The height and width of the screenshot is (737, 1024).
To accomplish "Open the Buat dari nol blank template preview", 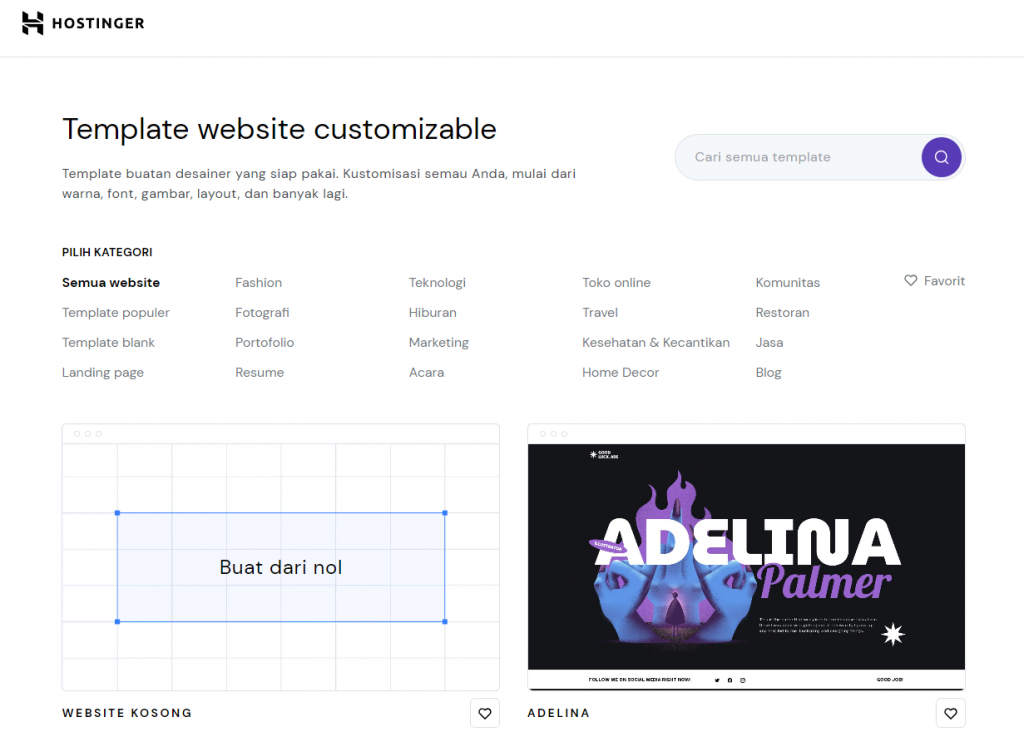I will [281, 557].
